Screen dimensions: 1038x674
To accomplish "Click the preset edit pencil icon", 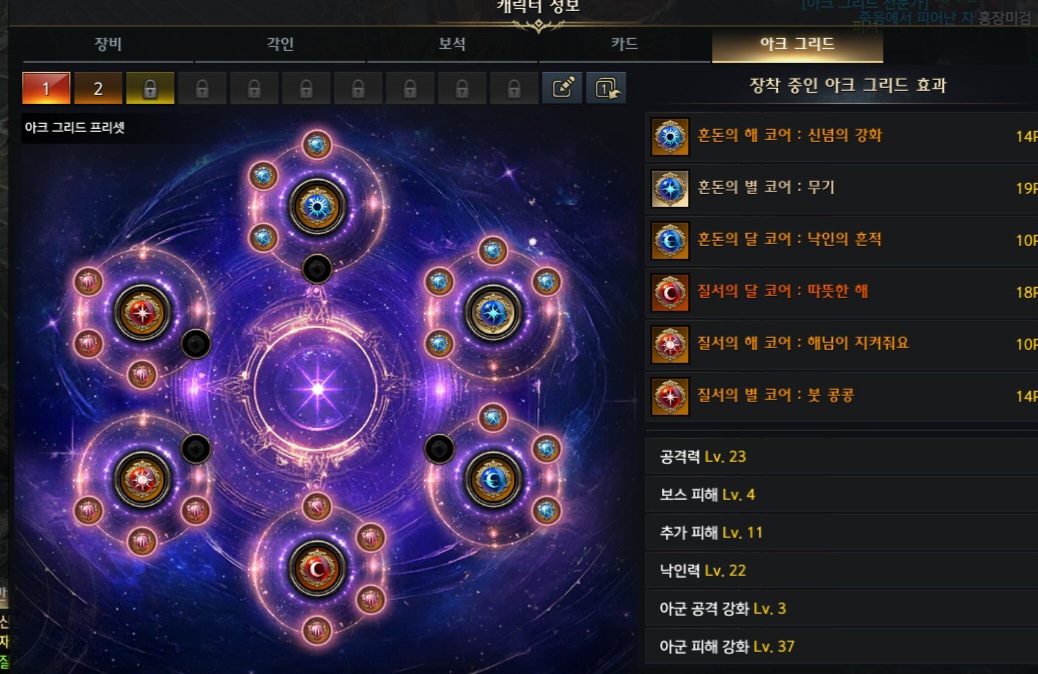I will 562,87.
